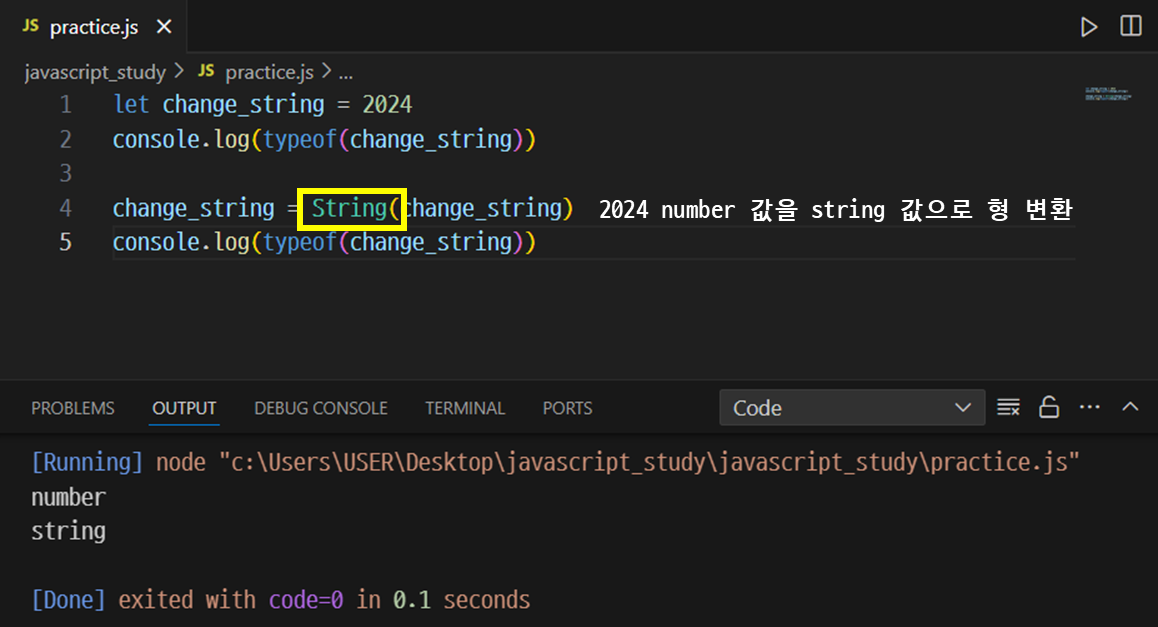This screenshot has height=627, width=1158.
Task: Open panel more actions ellipsis
Action: (x=1089, y=407)
